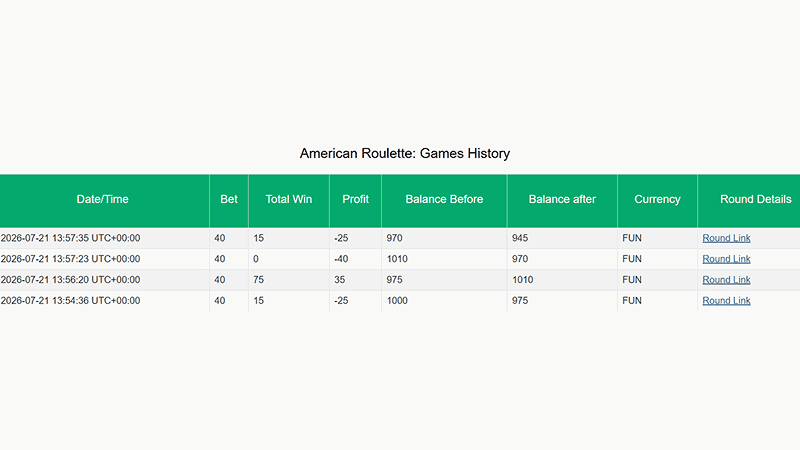The width and height of the screenshot is (800, 450).
Task: Click Bet value 40 in the 13:57:23 row
Action: point(220,259)
